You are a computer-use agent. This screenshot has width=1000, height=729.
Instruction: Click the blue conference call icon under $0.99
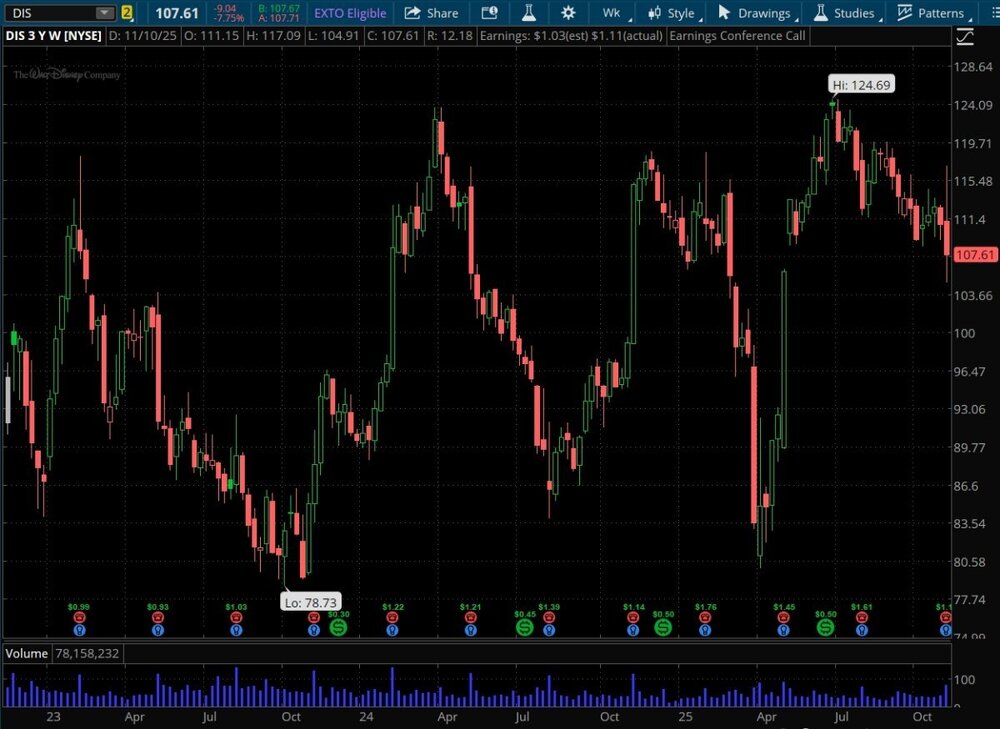click(78, 630)
